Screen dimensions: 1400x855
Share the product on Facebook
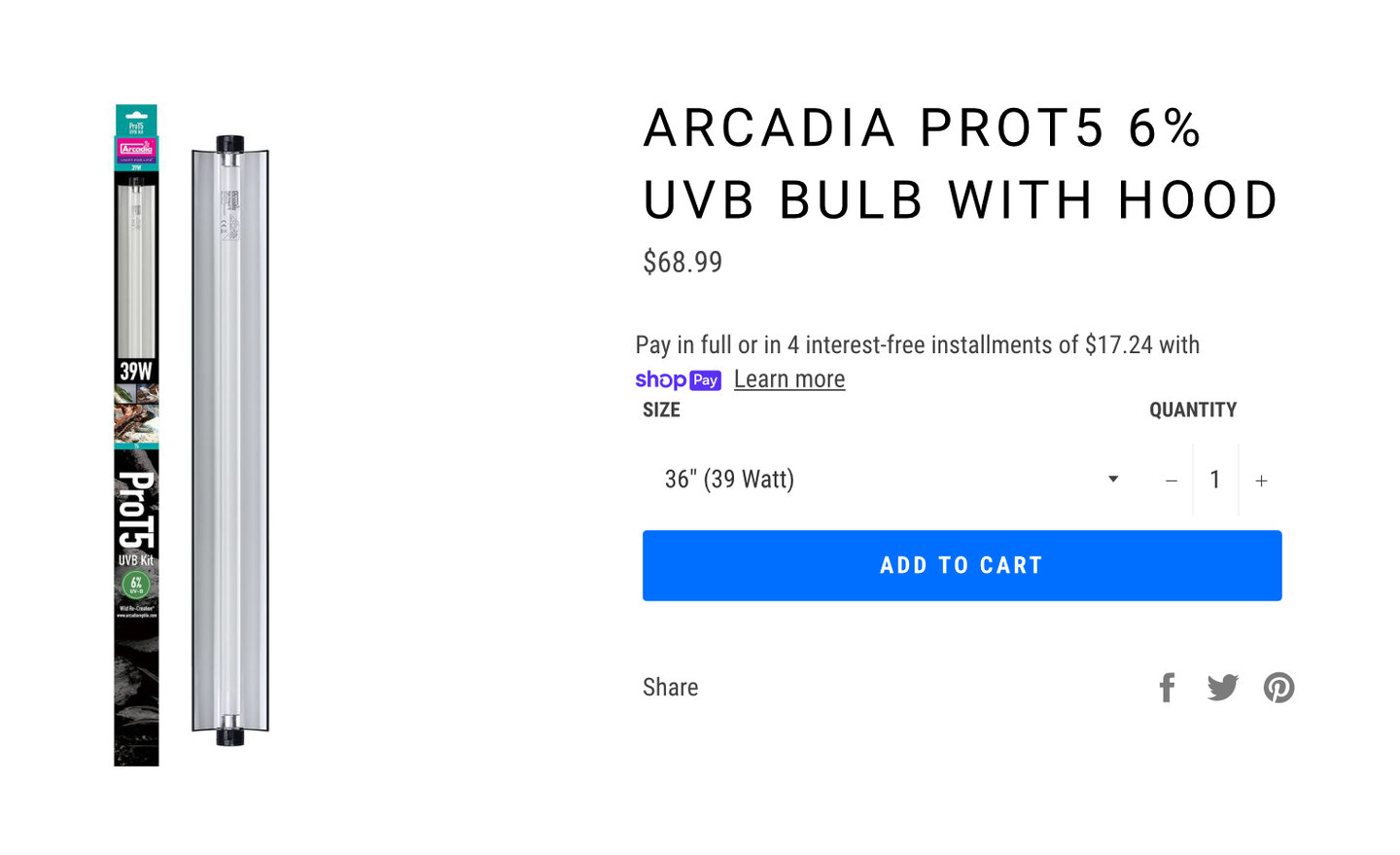(1168, 688)
